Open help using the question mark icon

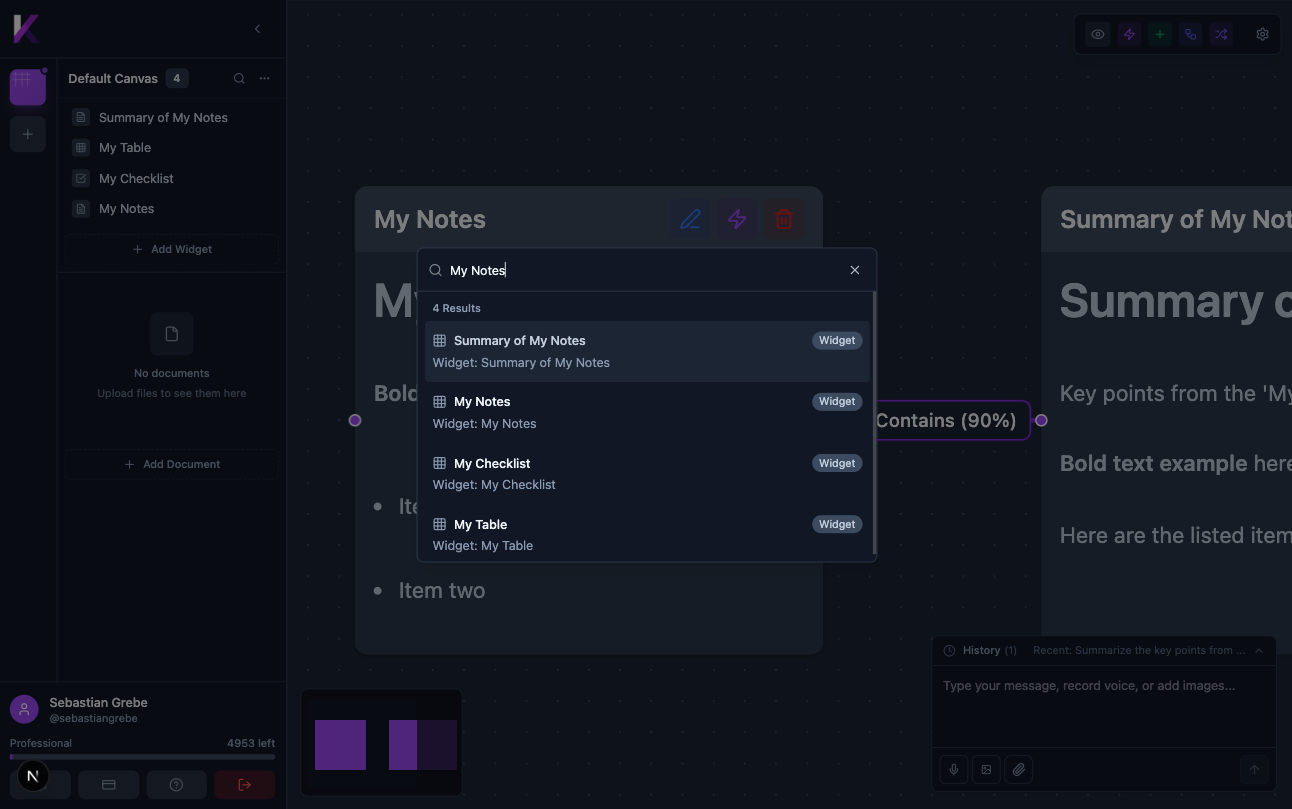pyautogui.click(x=176, y=784)
